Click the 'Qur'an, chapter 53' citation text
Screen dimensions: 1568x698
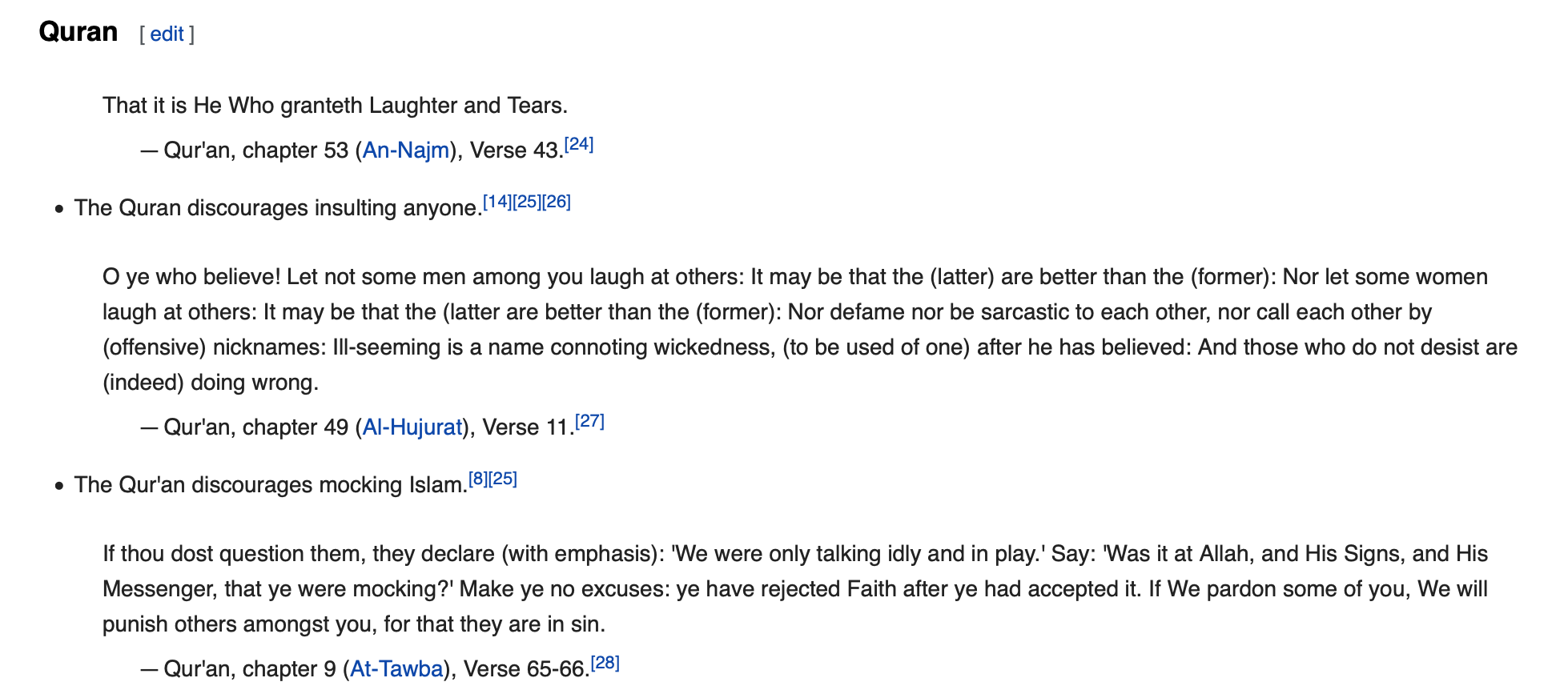coord(256,150)
